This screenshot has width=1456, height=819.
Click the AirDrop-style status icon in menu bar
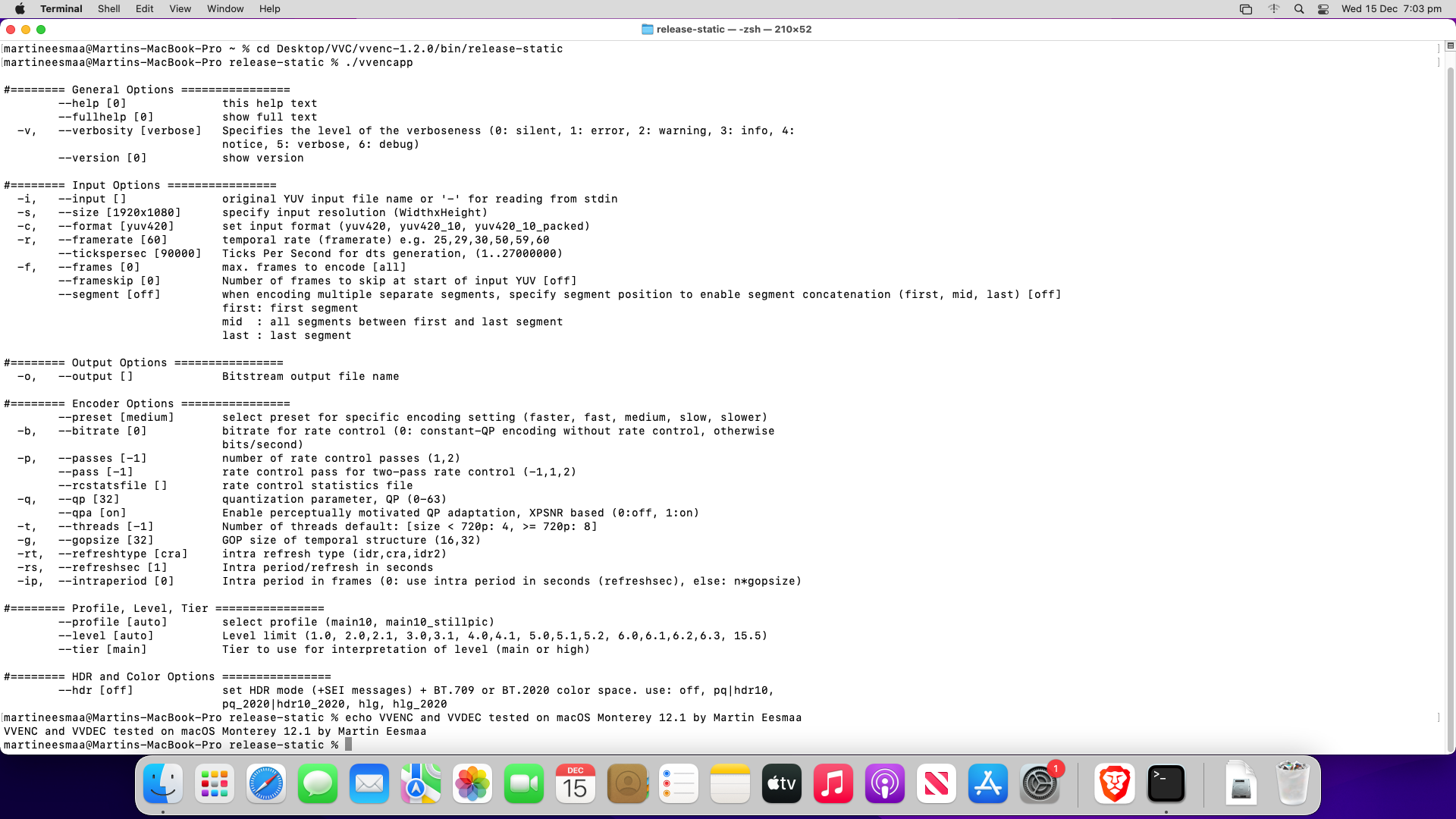[1273, 9]
